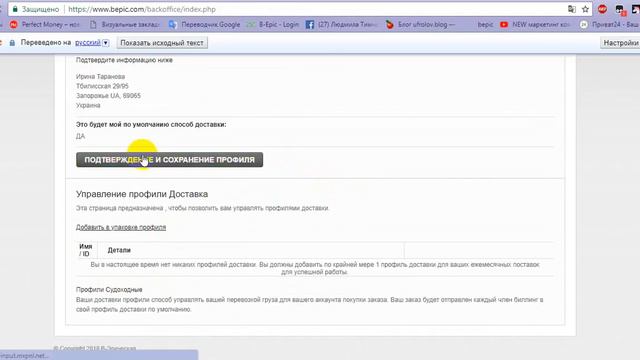Click the Показать исходный текст button
Viewport: 640px width, 360px height.
(x=162, y=42)
